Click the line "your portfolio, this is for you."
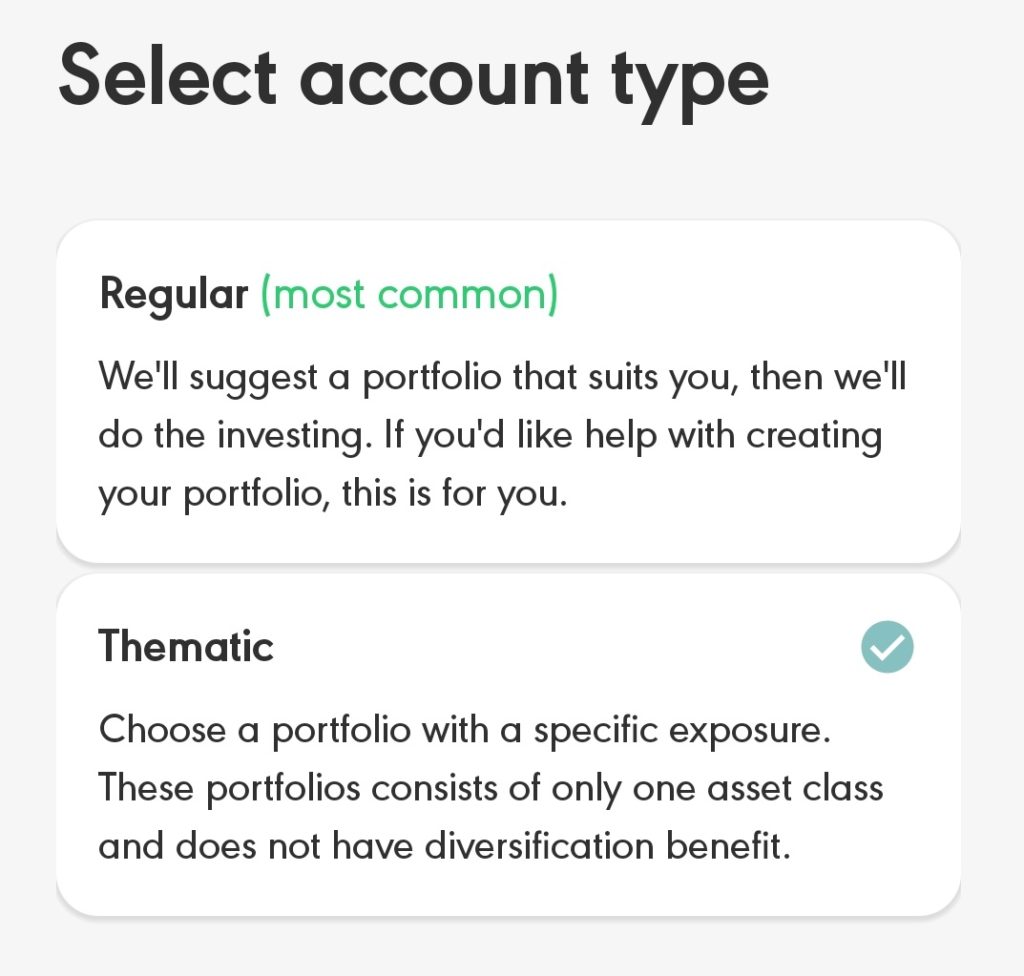Screen dimensions: 1024x976 tap(333, 495)
